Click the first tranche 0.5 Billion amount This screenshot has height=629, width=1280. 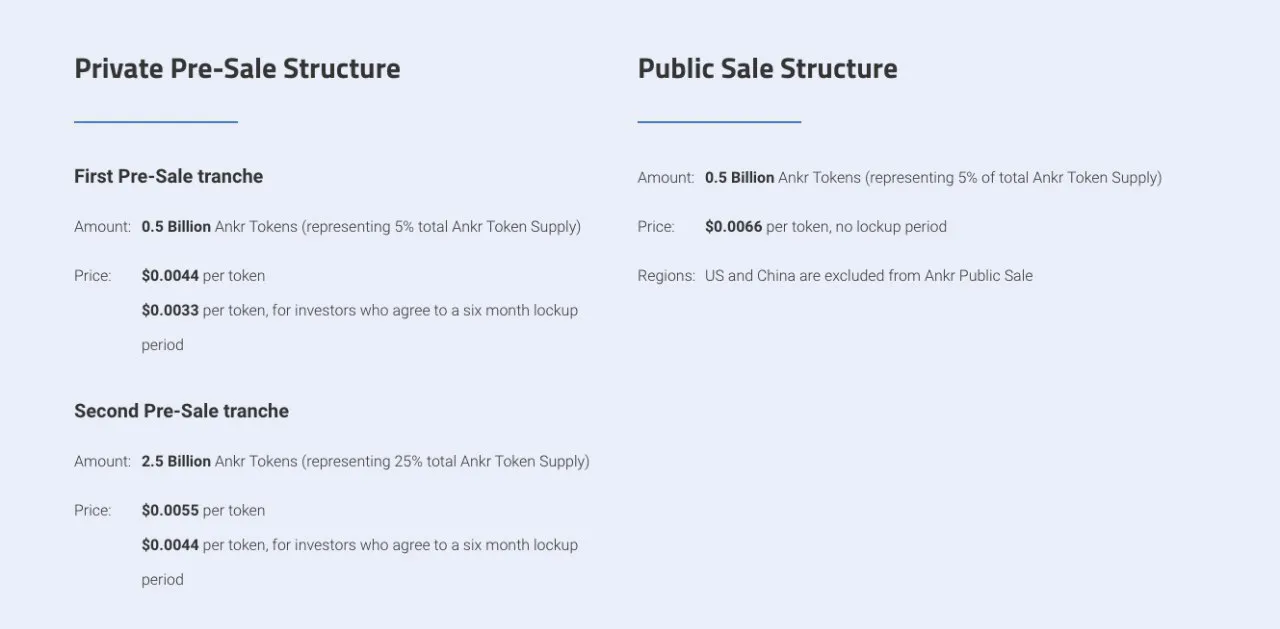click(x=176, y=227)
